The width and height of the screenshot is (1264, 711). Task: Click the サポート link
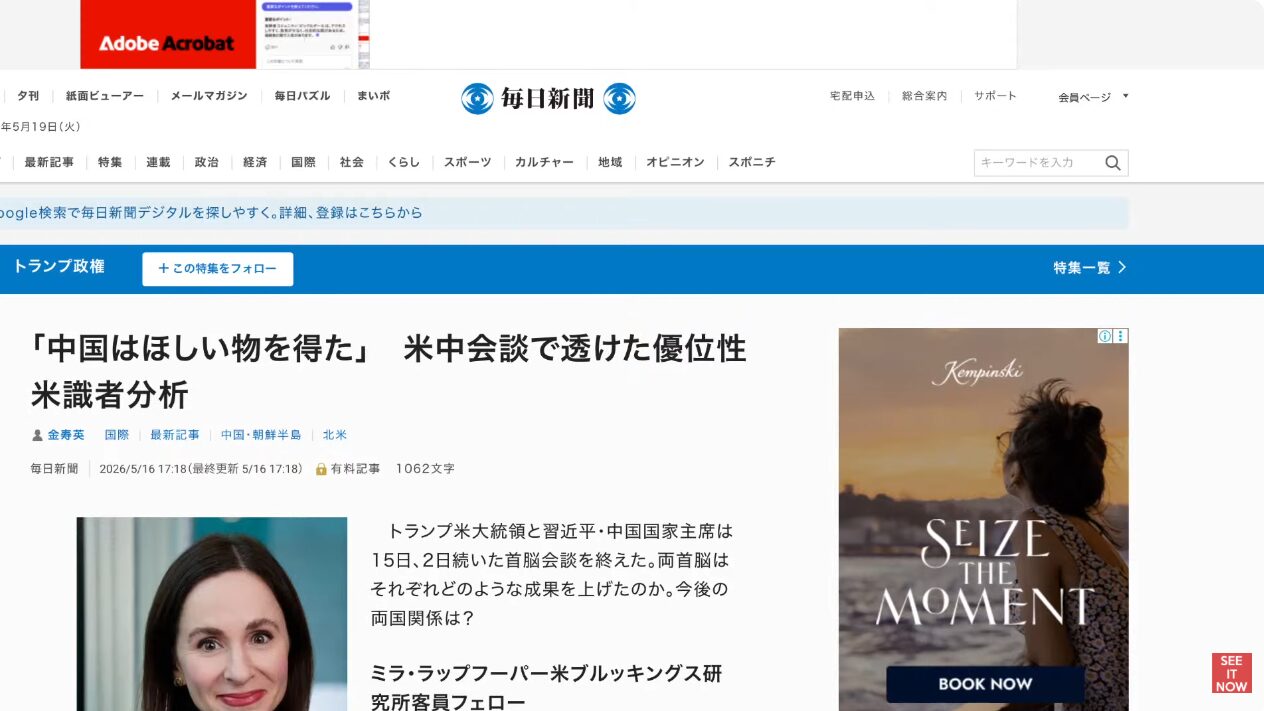click(995, 96)
